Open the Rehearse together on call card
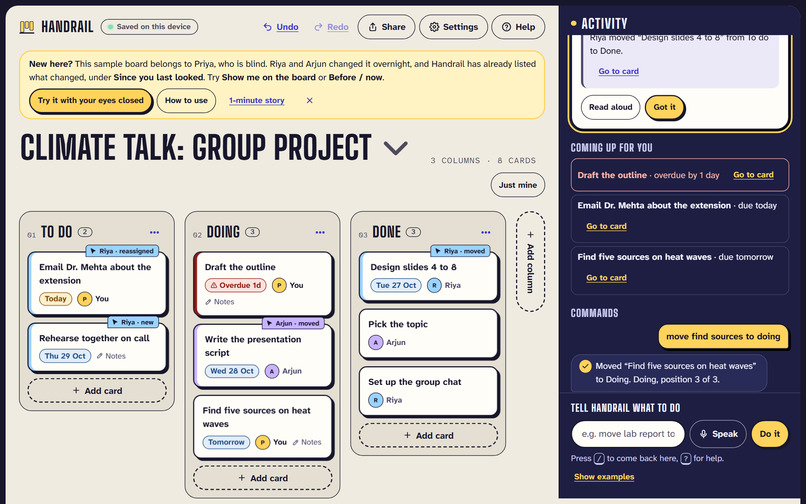 click(98, 347)
